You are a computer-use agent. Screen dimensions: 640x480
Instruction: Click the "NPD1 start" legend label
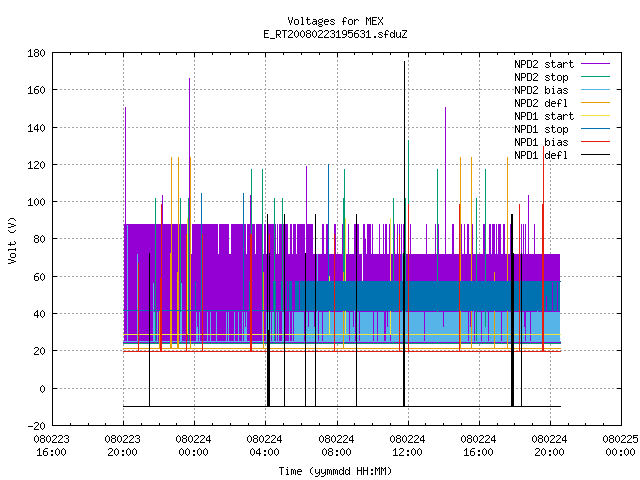tap(544, 116)
